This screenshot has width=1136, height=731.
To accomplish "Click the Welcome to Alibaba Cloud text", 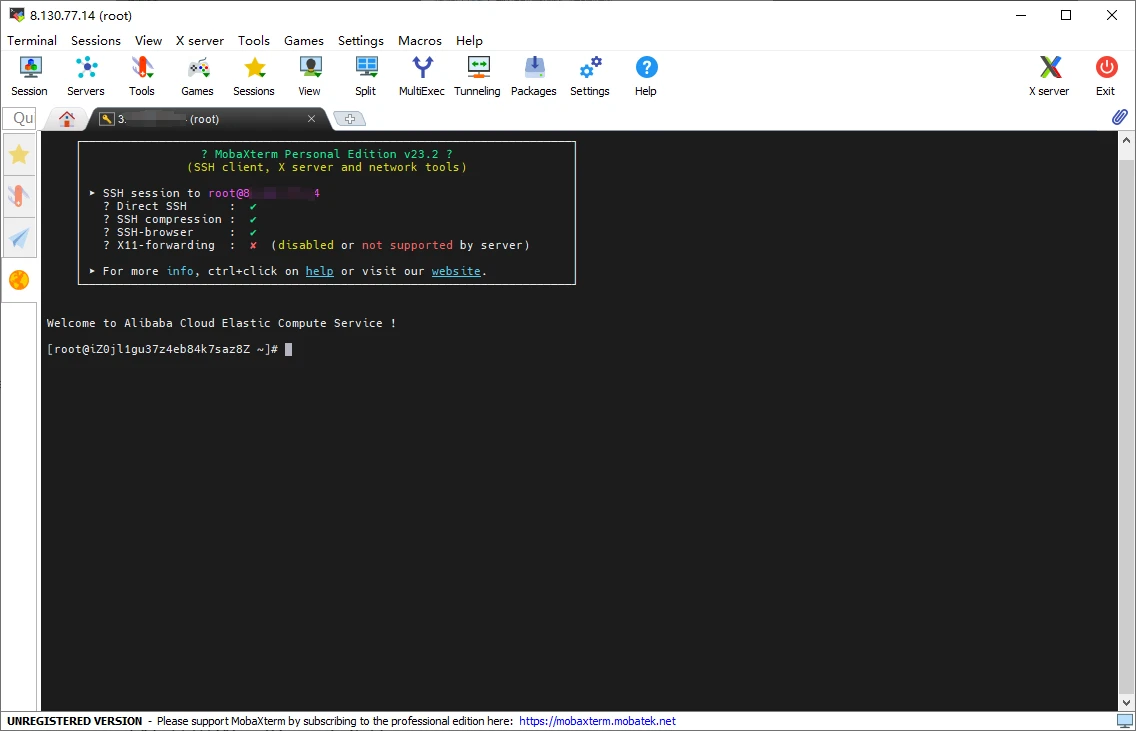I will click(222, 323).
